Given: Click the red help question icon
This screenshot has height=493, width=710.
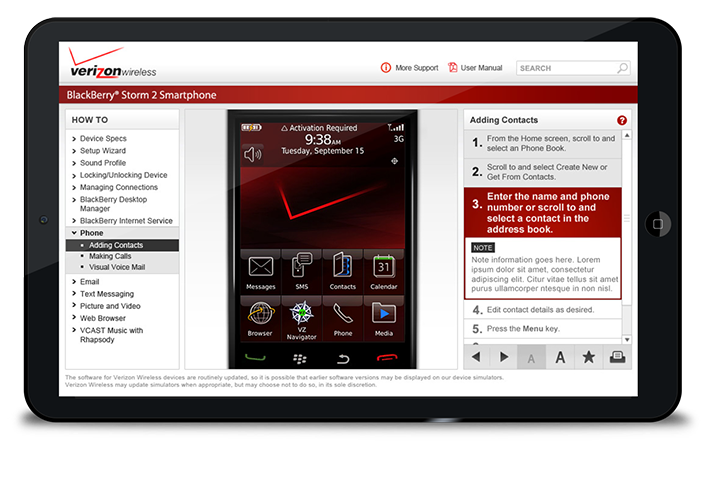Looking at the screenshot, I should pyautogui.click(x=622, y=120).
